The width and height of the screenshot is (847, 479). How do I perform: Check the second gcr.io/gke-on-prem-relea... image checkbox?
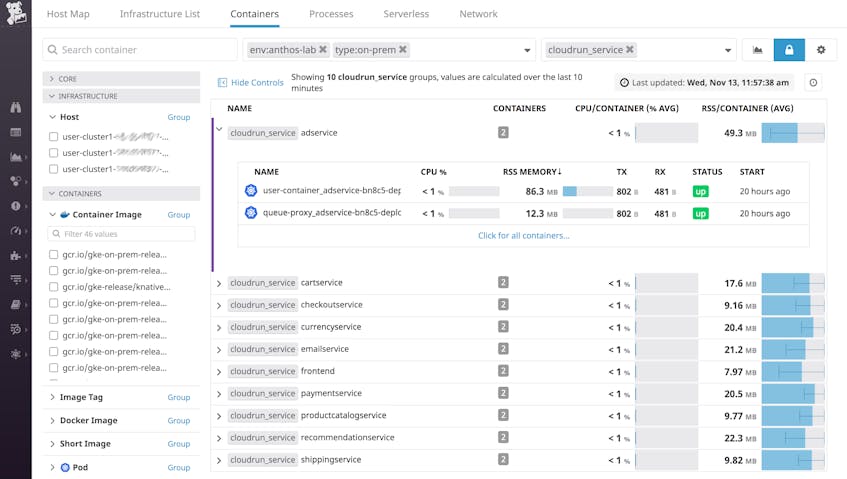(53, 271)
